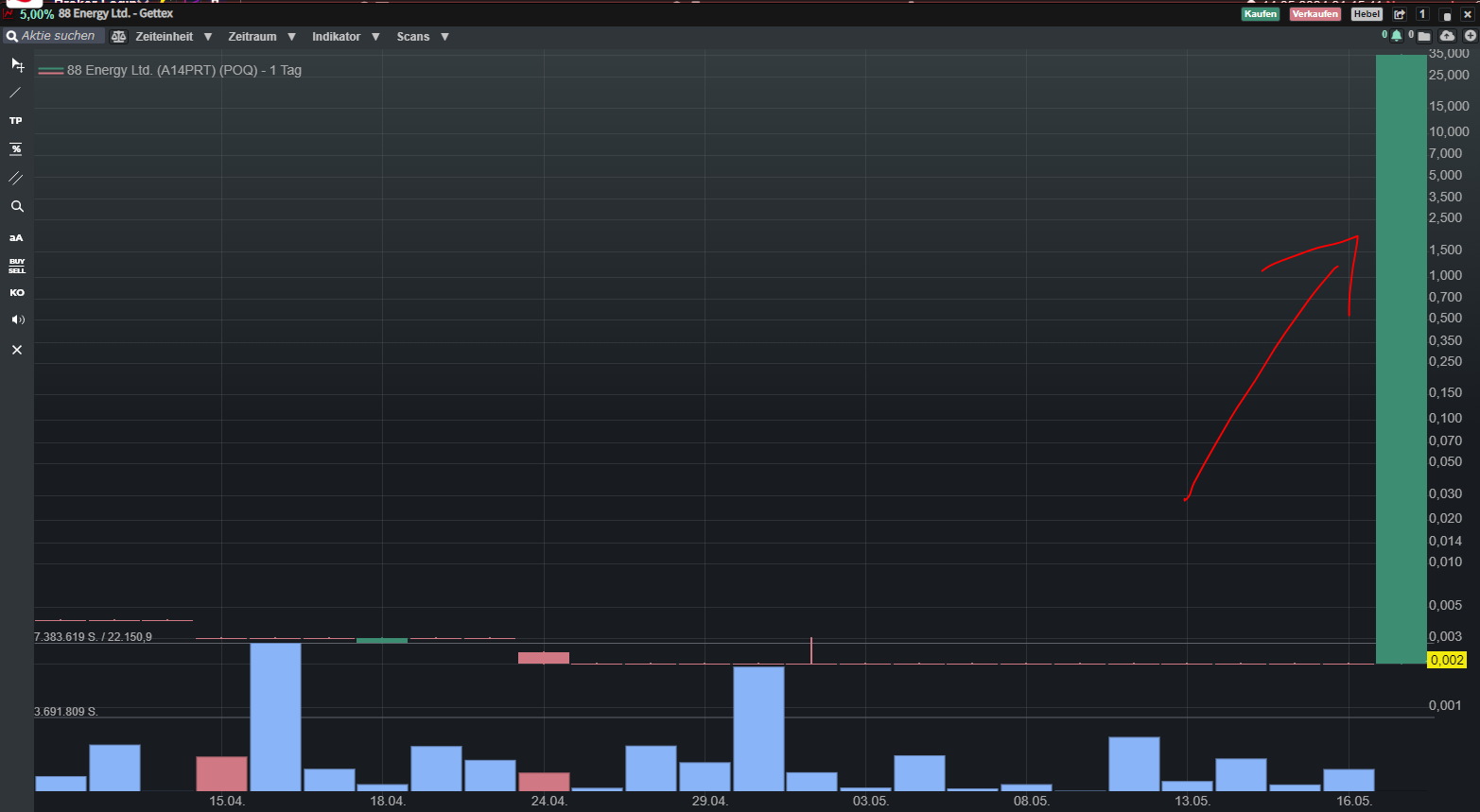Select the crosshair cursor tool

[x=17, y=65]
